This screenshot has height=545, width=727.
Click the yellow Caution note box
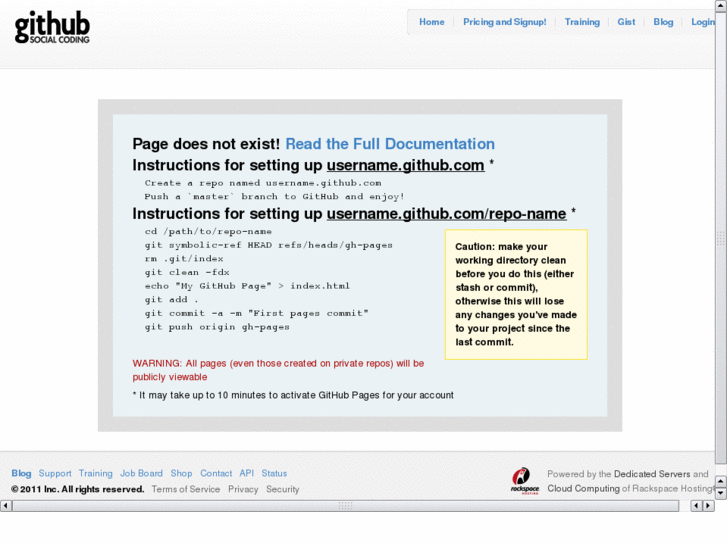tap(516, 295)
